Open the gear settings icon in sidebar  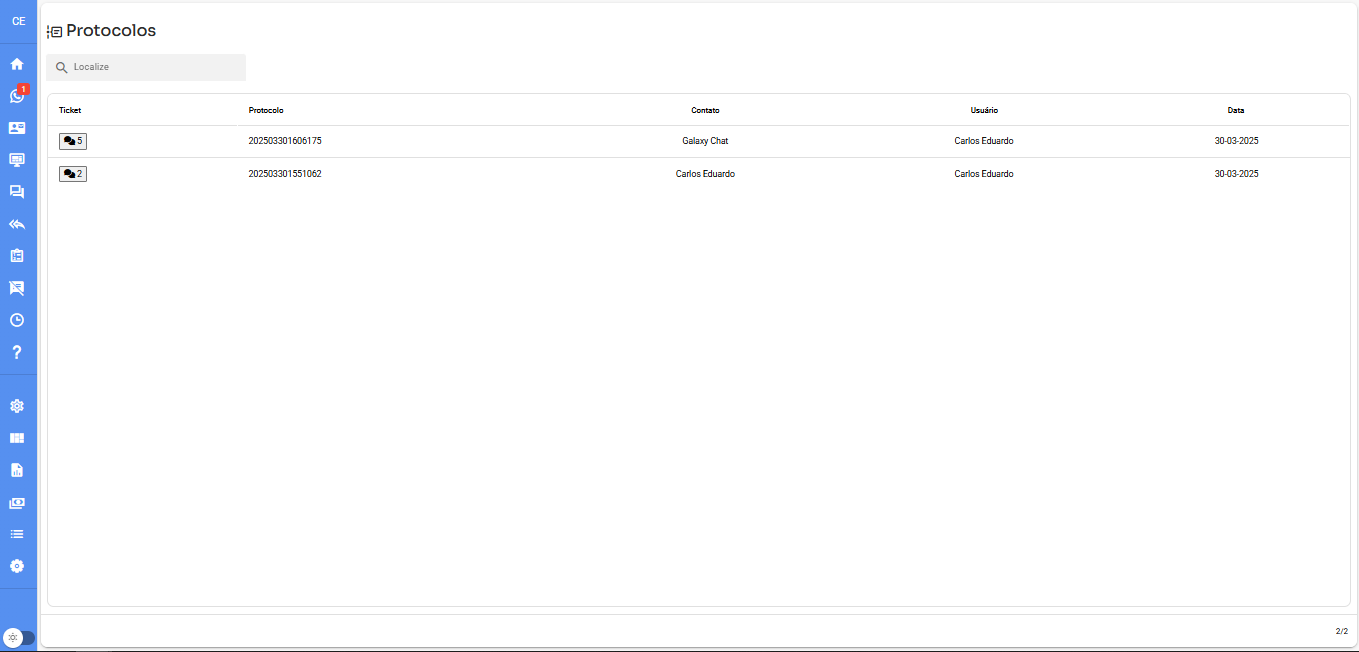(17, 406)
